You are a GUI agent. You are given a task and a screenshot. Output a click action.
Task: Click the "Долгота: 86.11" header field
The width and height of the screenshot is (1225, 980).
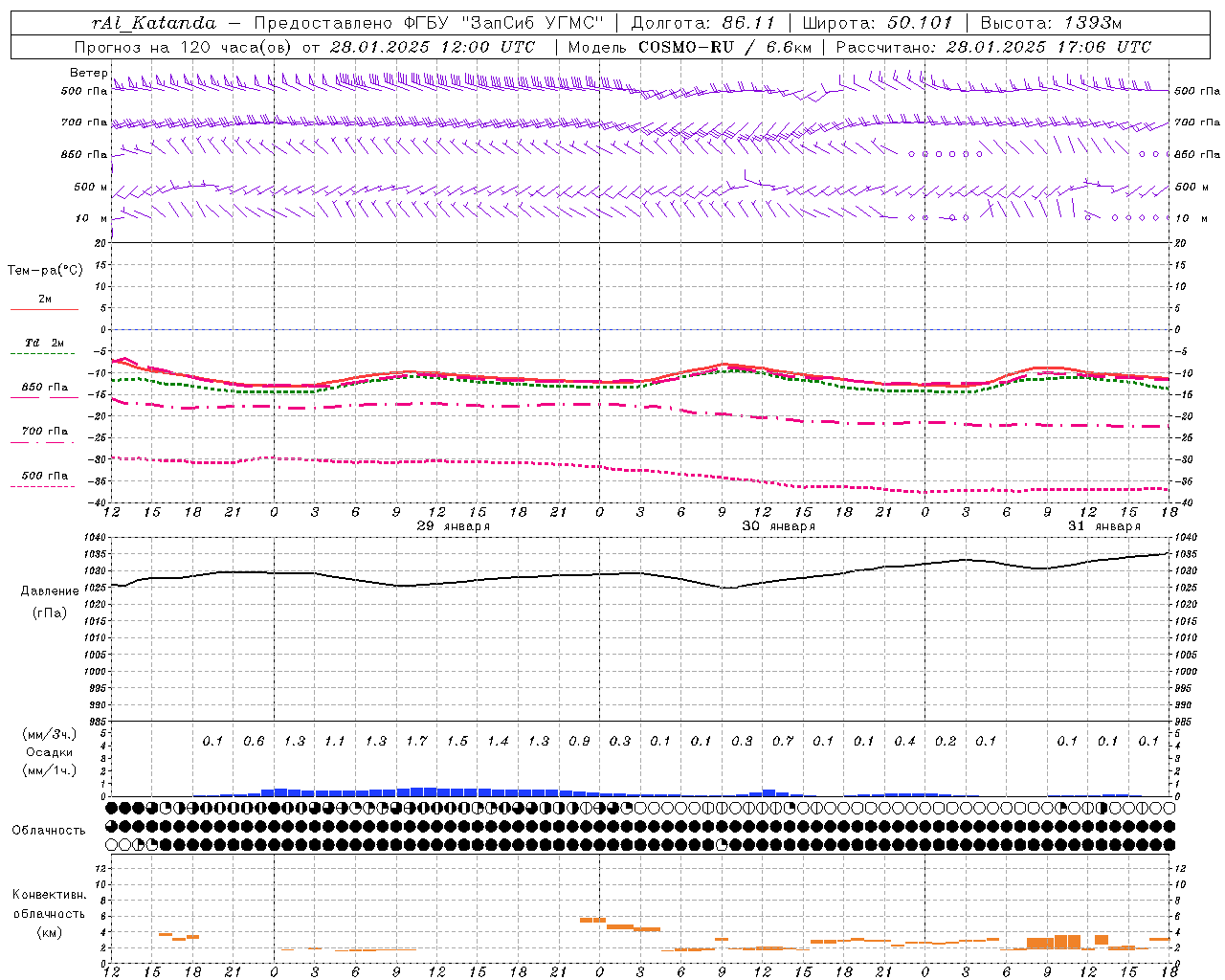pyautogui.click(x=703, y=23)
